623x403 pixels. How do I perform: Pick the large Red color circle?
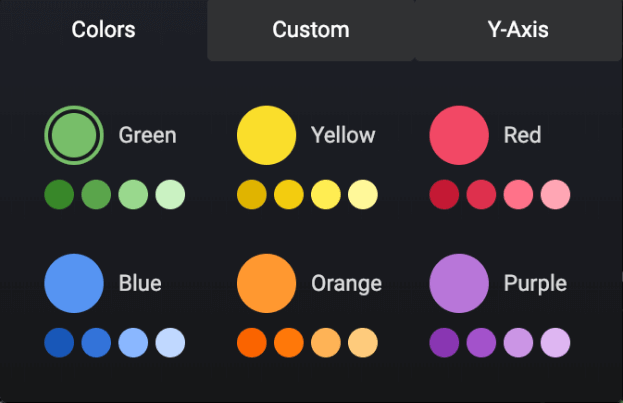[459, 135]
